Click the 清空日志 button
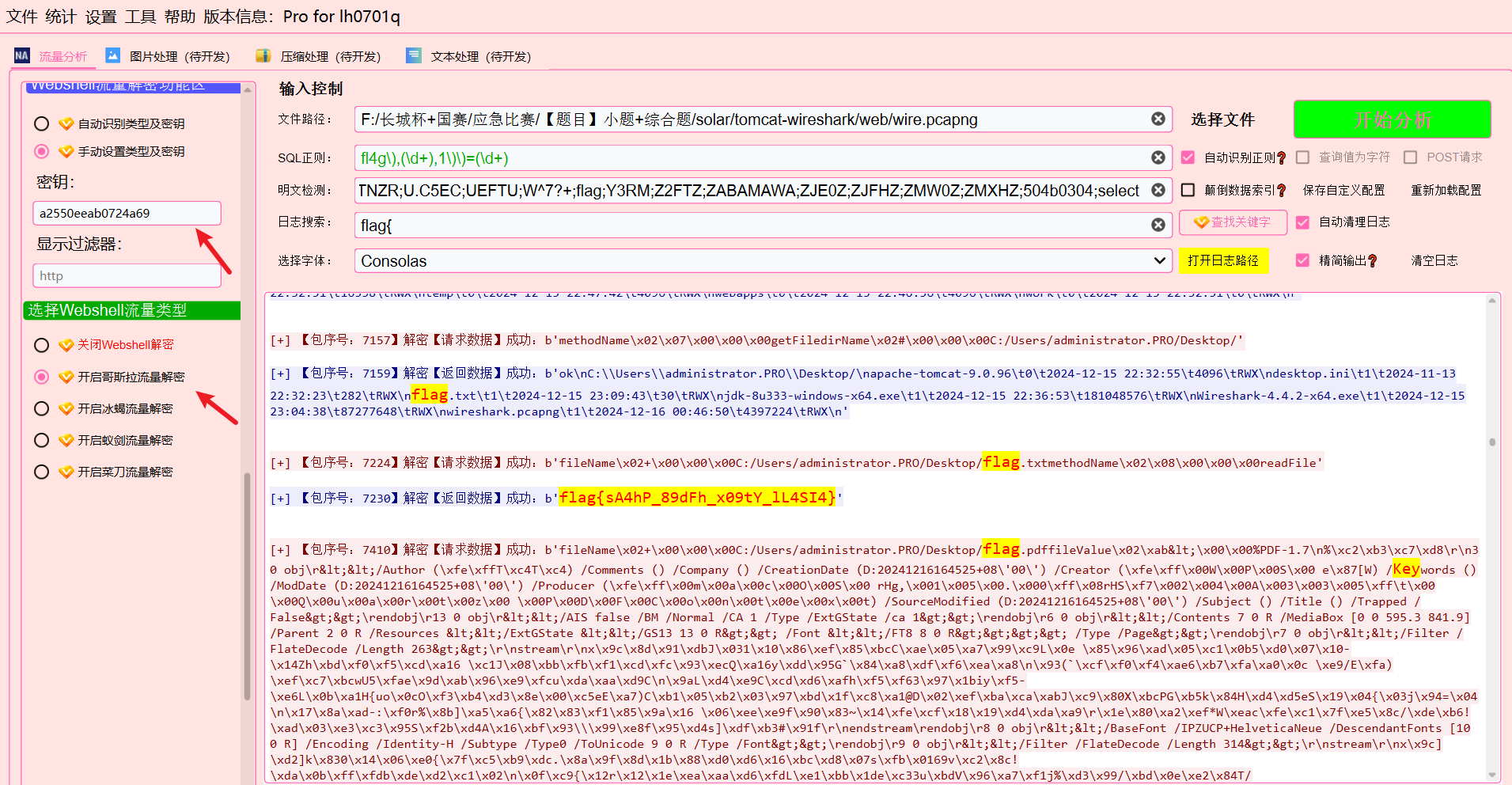The image size is (1512, 785). [x=1434, y=260]
